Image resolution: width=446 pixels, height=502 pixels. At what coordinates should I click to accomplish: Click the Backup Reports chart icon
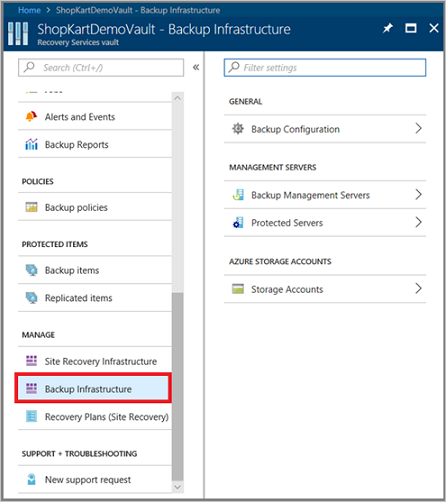31,144
